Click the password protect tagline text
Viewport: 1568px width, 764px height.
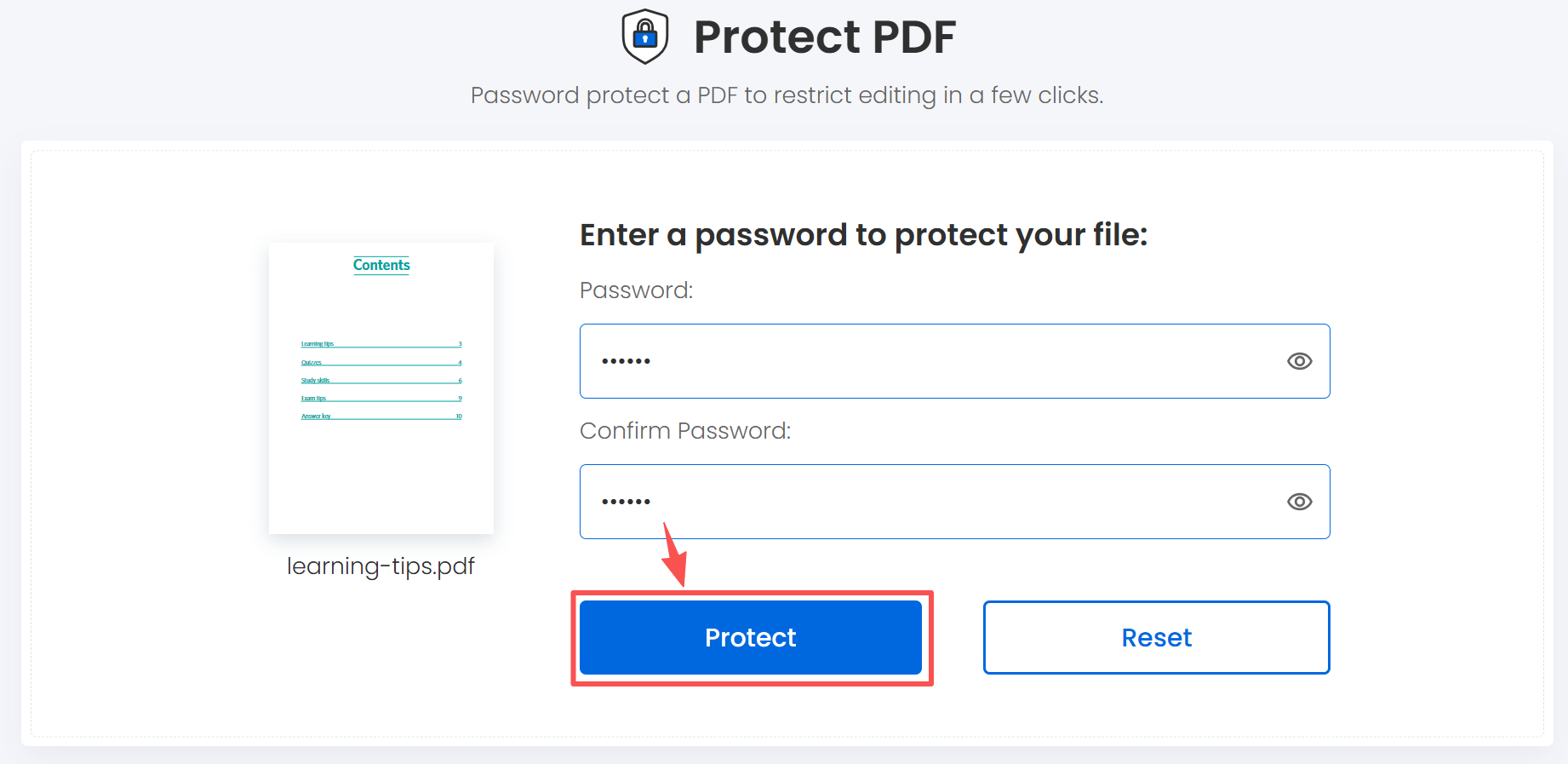787,95
